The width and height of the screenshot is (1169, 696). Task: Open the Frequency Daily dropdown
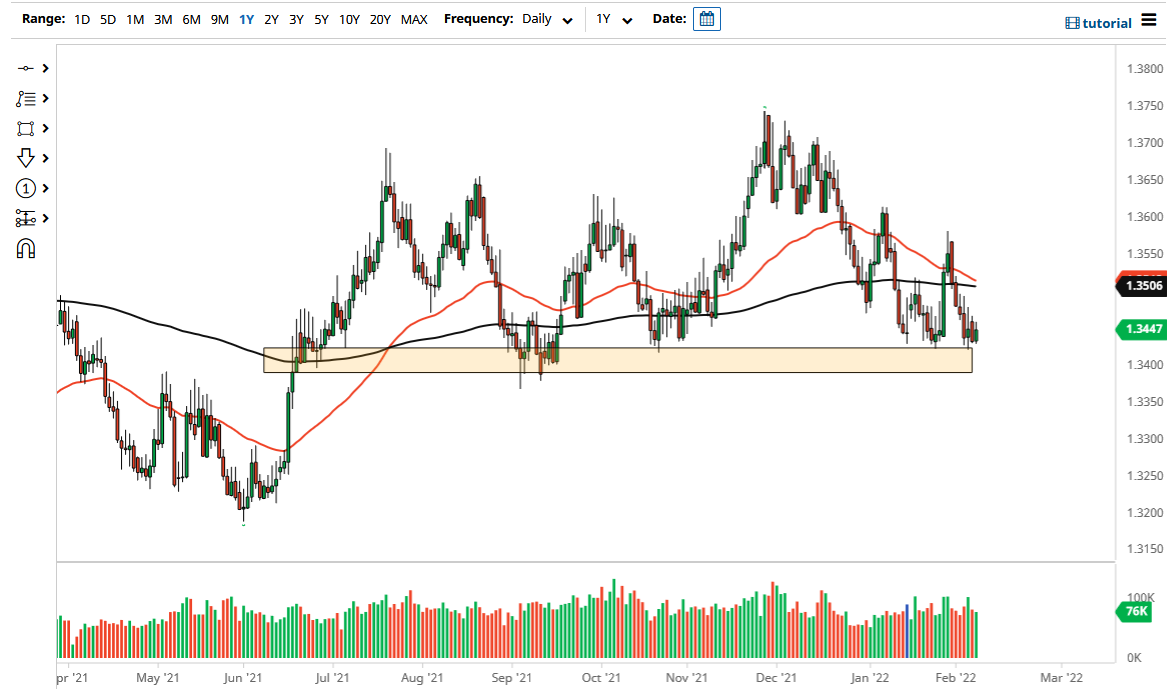click(547, 19)
